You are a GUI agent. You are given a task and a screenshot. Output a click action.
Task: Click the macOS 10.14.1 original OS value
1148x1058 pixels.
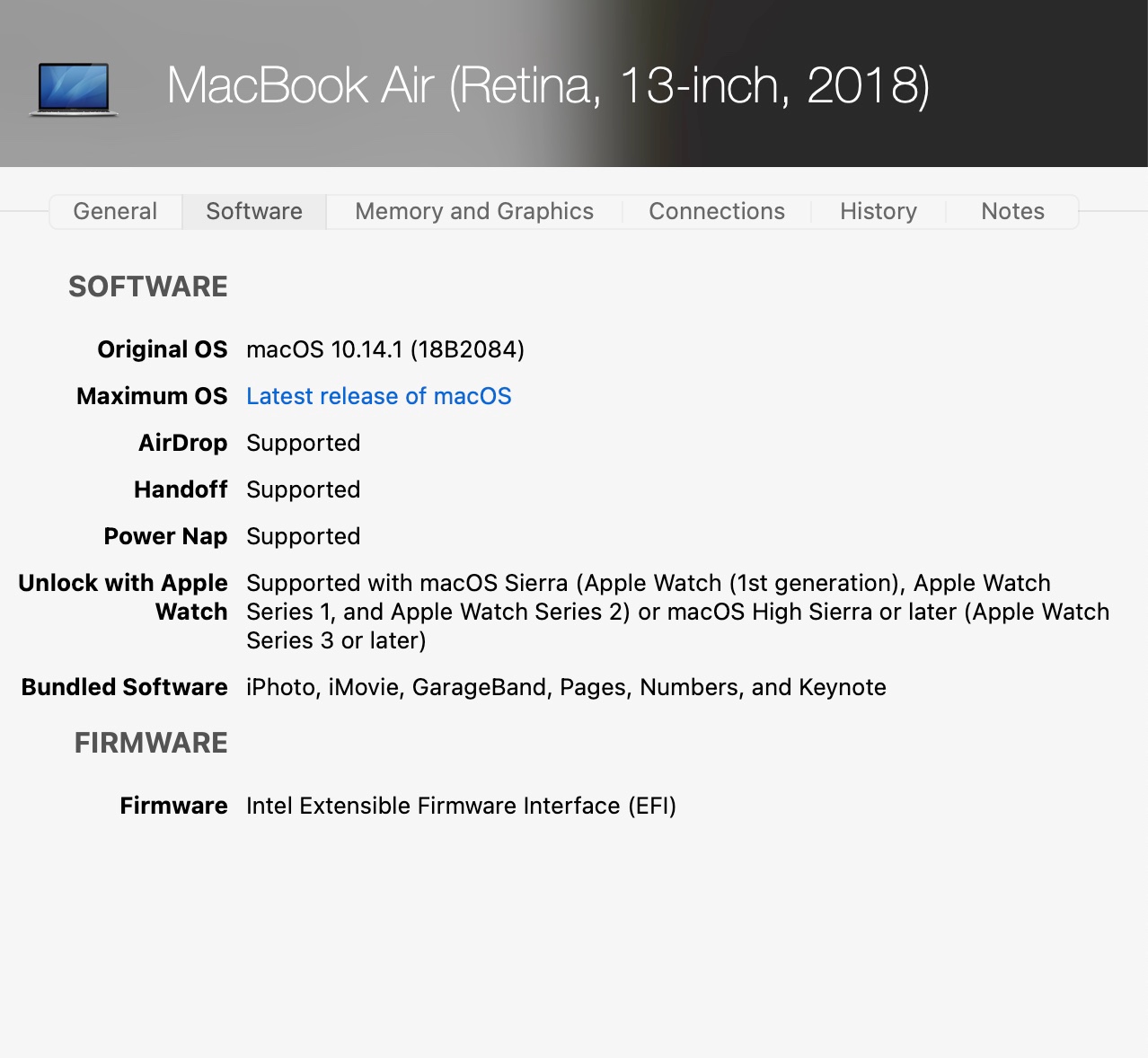[384, 349]
